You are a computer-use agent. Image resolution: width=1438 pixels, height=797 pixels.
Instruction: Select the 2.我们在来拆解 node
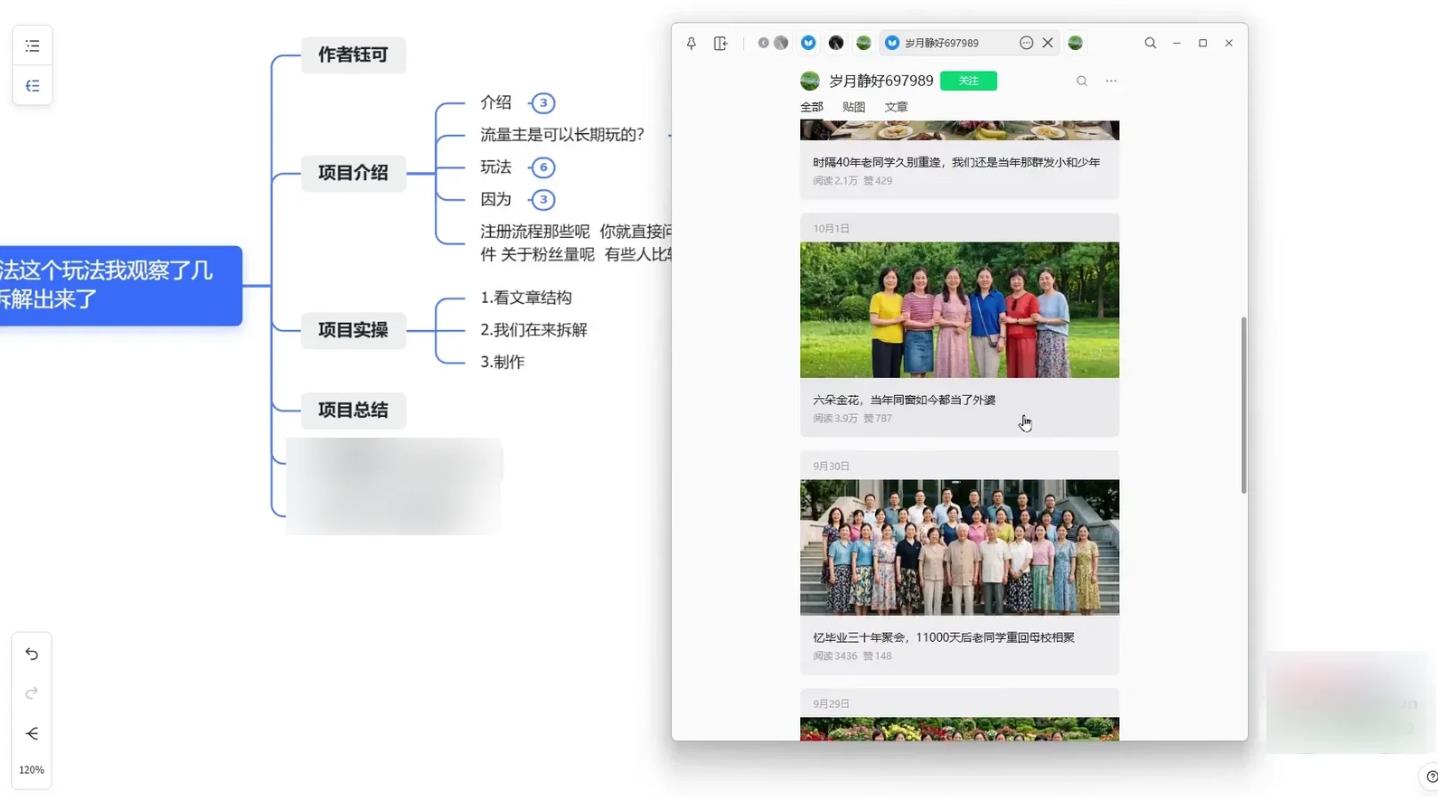(534, 330)
